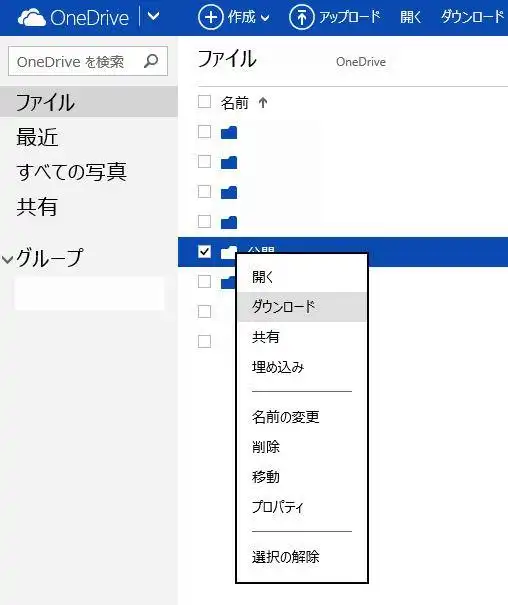The image size is (508, 605).
Task: Choose 開く in the context menu
Action: tap(302, 277)
